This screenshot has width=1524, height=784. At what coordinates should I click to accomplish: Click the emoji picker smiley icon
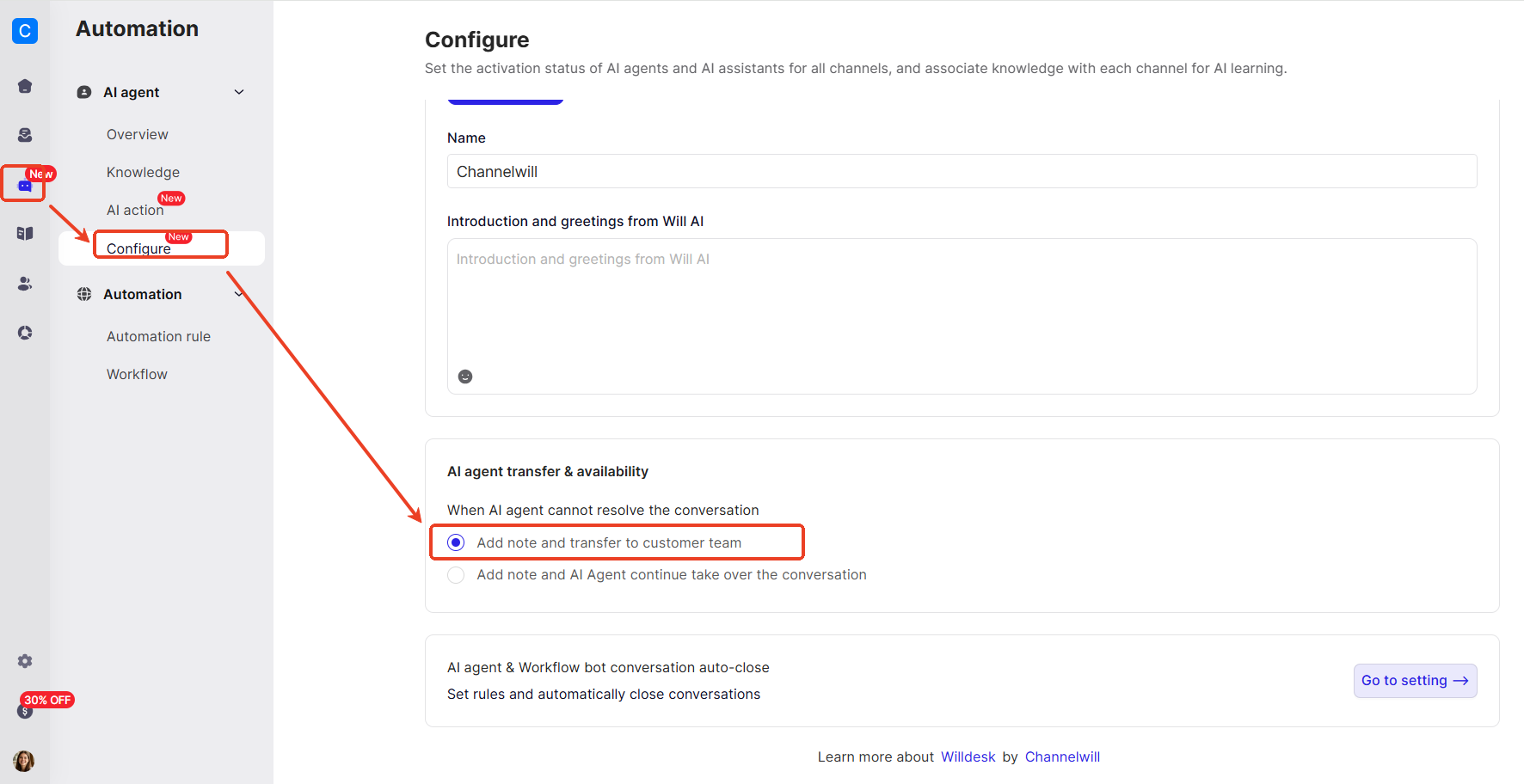click(x=465, y=377)
